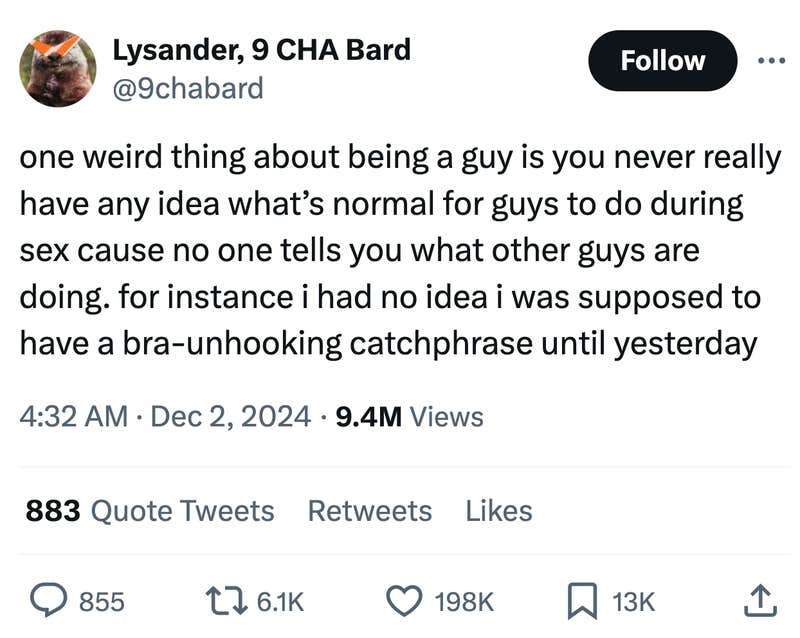The image size is (800, 638).
Task: Toggle follow state for @9chabard
Action: [x=662, y=60]
